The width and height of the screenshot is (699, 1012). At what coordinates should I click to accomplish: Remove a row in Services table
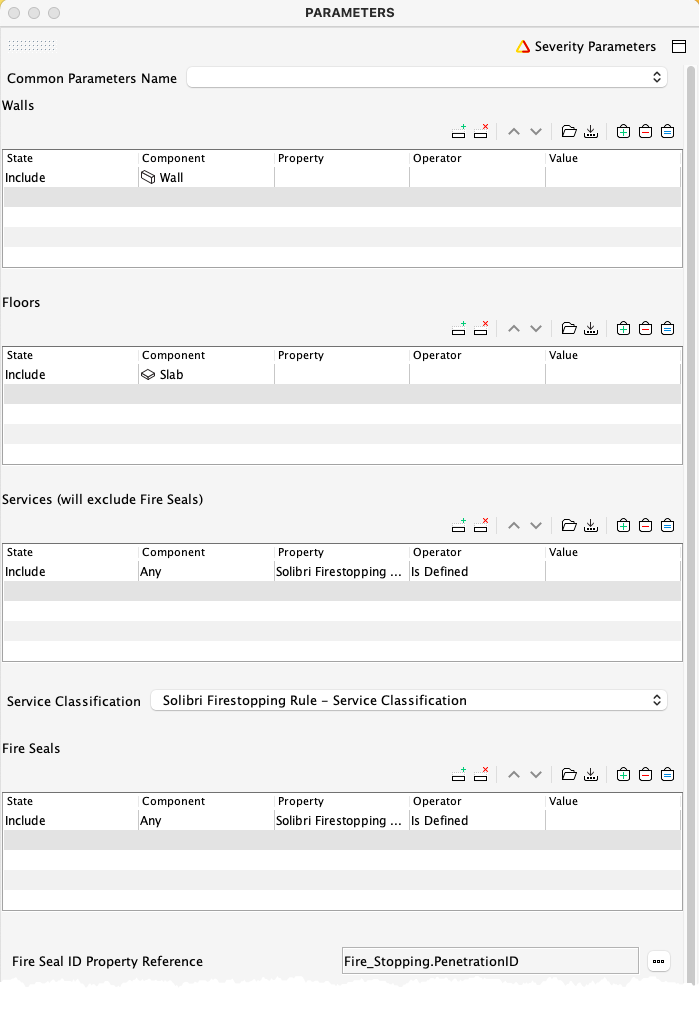(481, 525)
